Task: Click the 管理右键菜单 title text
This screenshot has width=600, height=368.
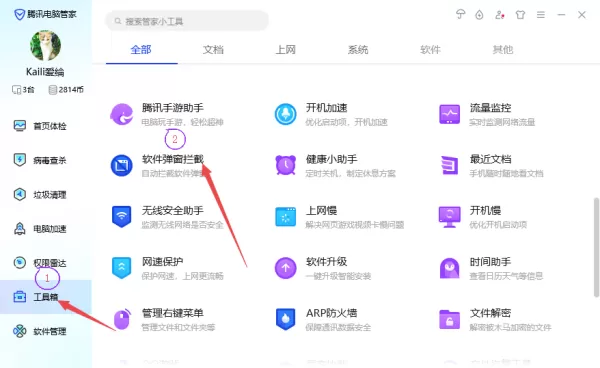Action: pyautogui.click(x=173, y=313)
